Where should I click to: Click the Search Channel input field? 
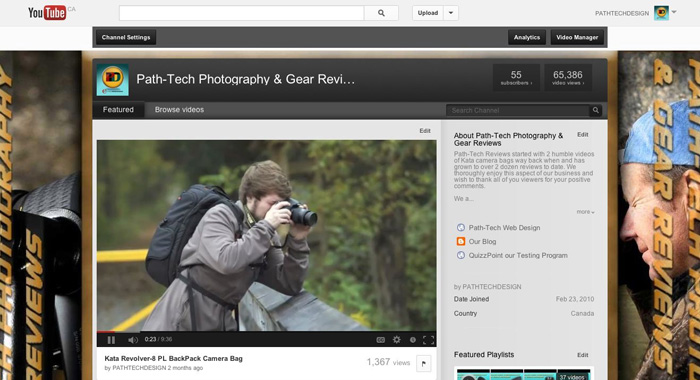coord(518,110)
